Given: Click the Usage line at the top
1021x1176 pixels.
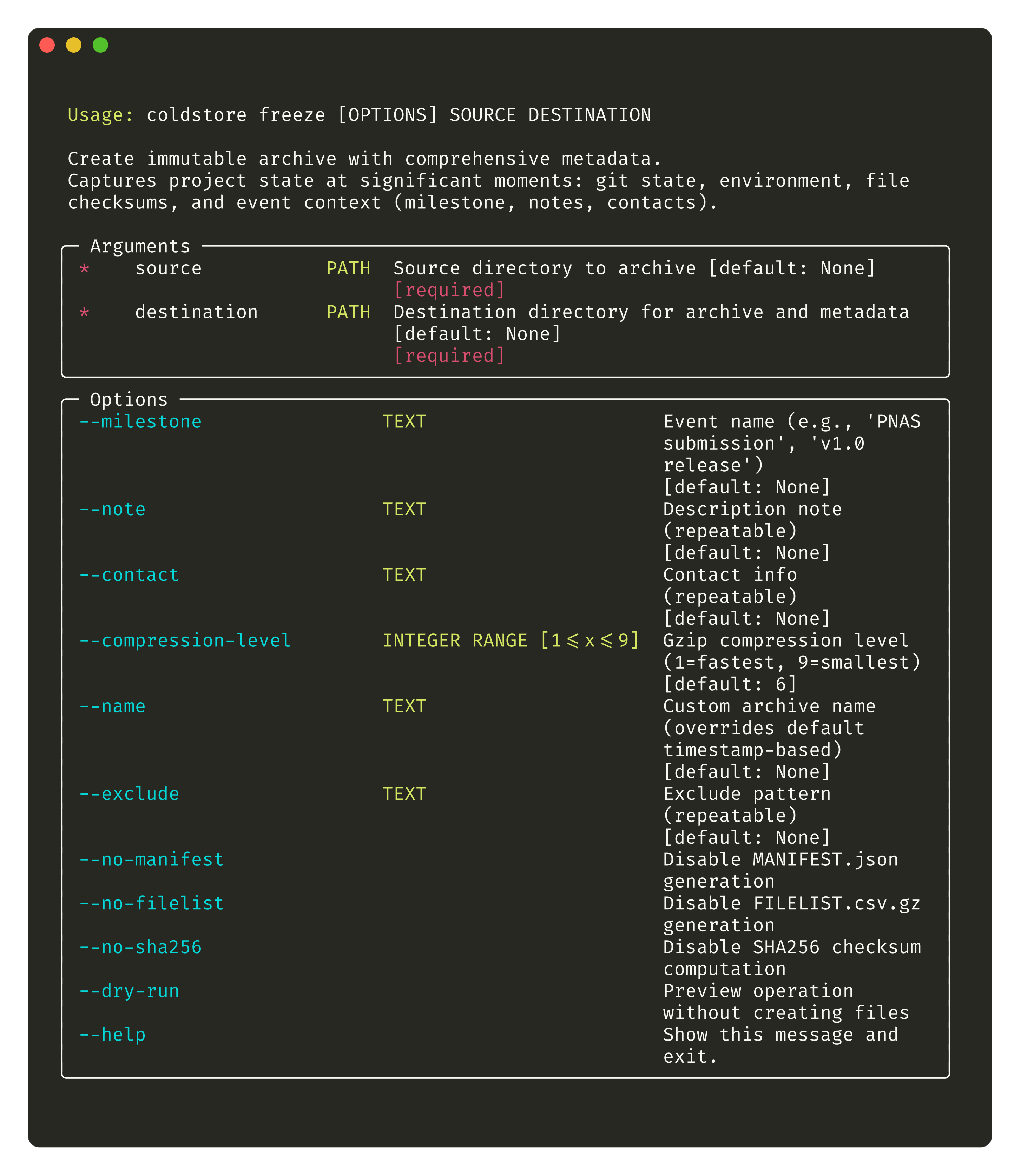Looking at the screenshot, I should [x=359, y=114].
